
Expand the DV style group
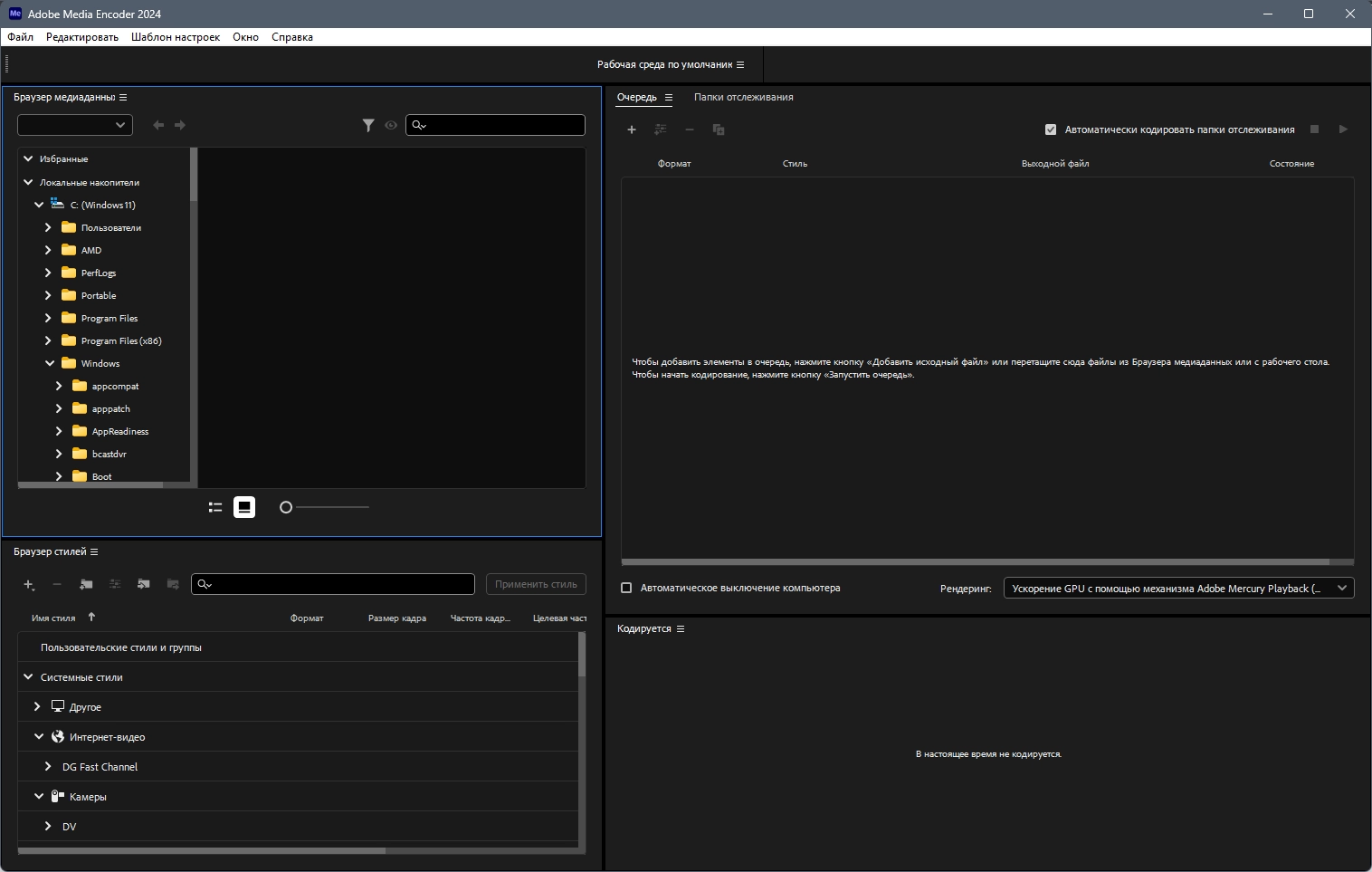(x=48, y=826)
